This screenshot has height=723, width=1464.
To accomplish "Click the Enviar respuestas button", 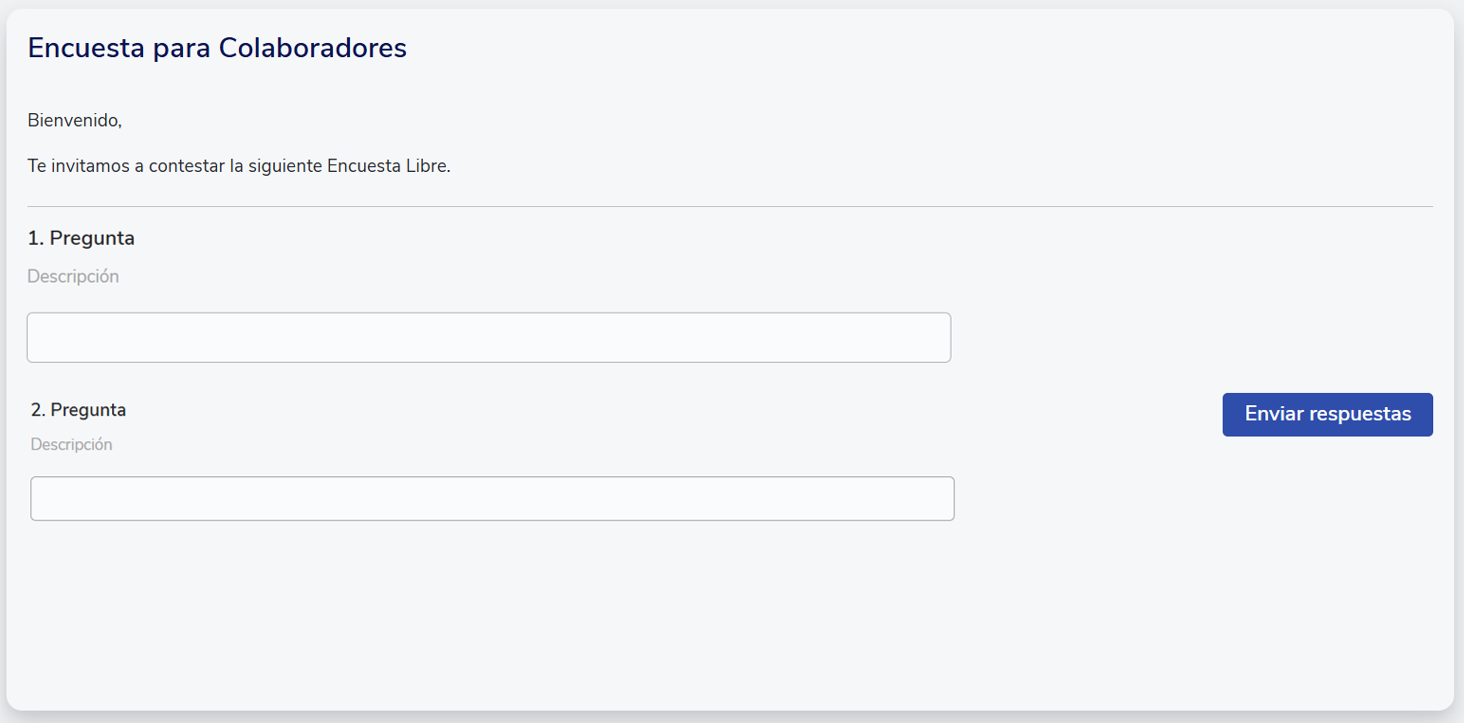I will [1327, 414].
